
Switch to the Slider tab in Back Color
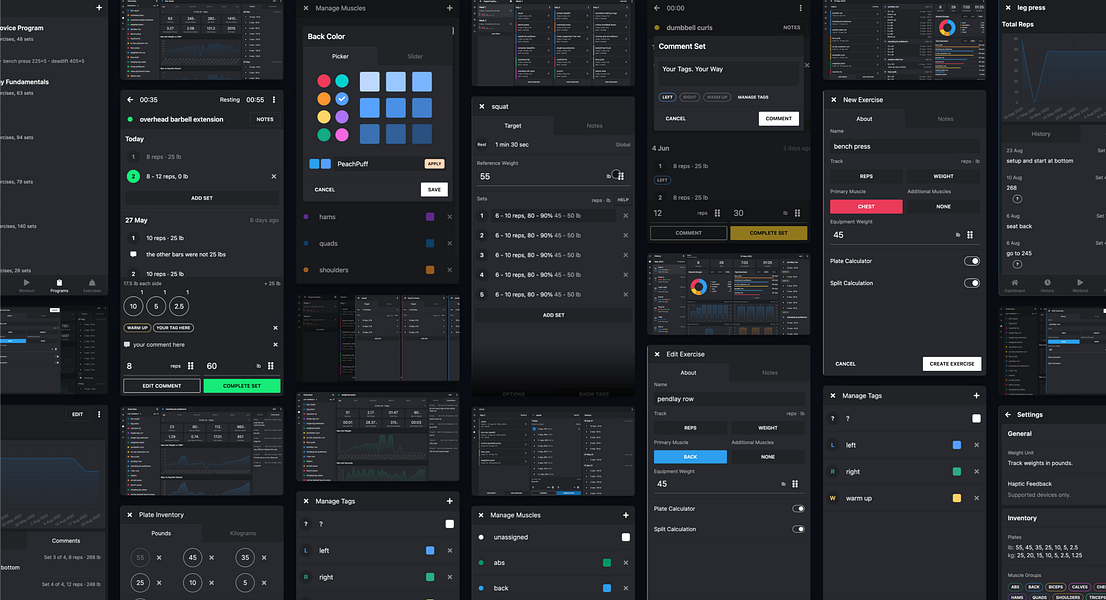[415, 56]
